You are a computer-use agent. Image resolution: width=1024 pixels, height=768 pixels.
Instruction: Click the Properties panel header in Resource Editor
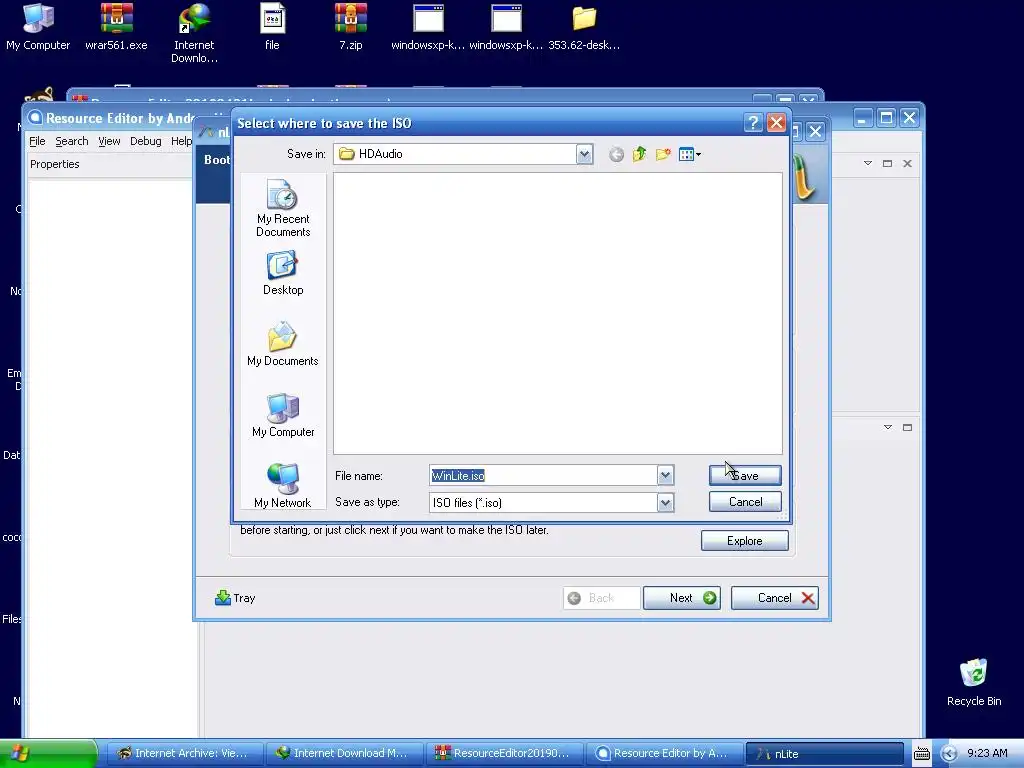[55, 164]
